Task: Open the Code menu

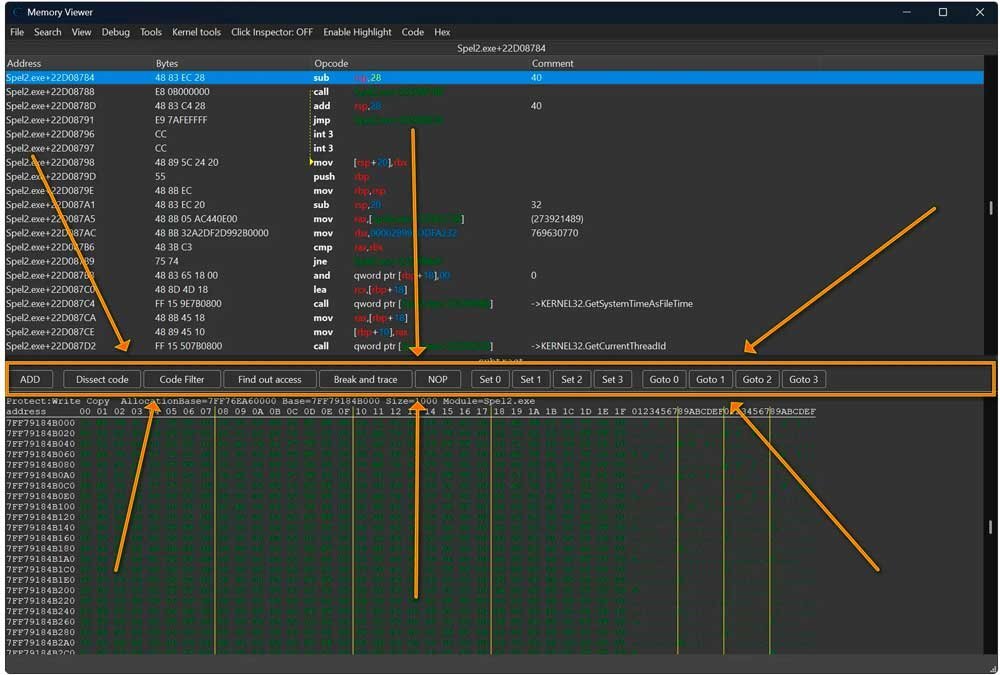Action: (413, 32)
